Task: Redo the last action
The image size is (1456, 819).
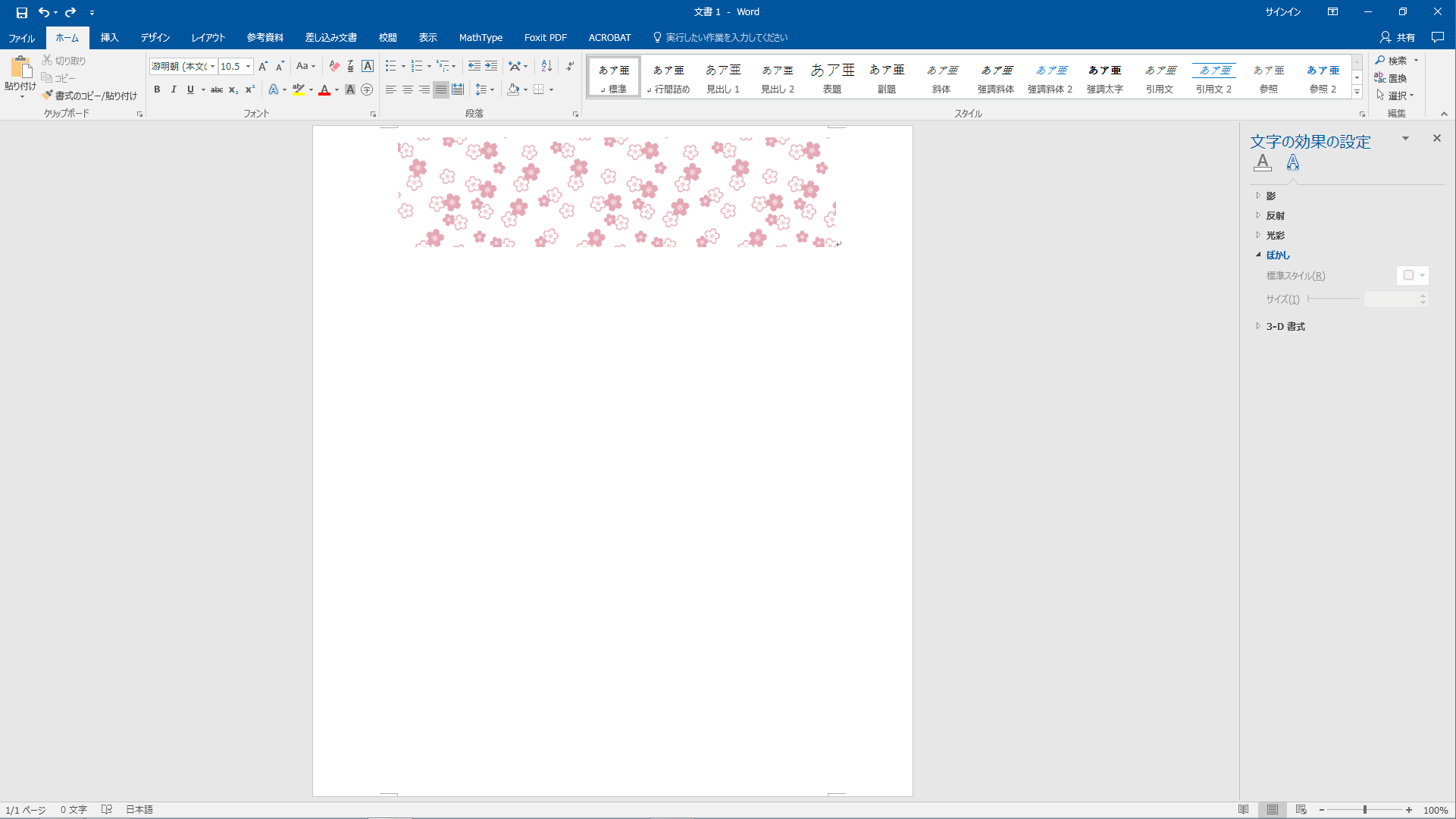Action: [x=70, y=12]
